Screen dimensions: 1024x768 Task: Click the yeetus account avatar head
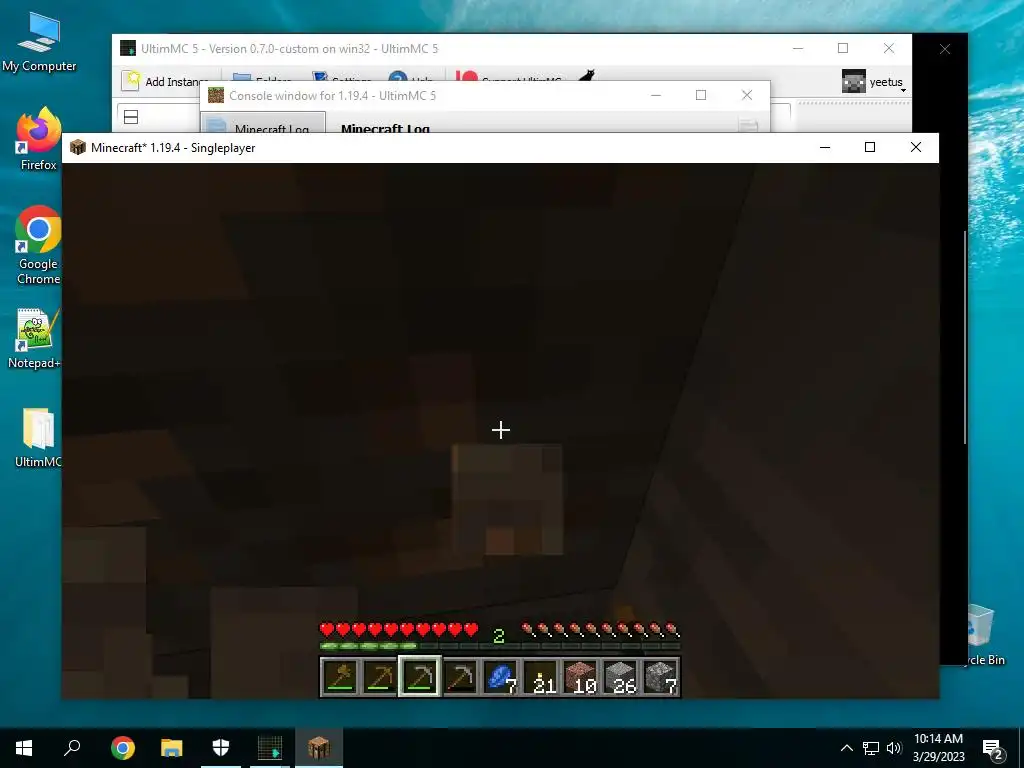click(x=853, y=82)
